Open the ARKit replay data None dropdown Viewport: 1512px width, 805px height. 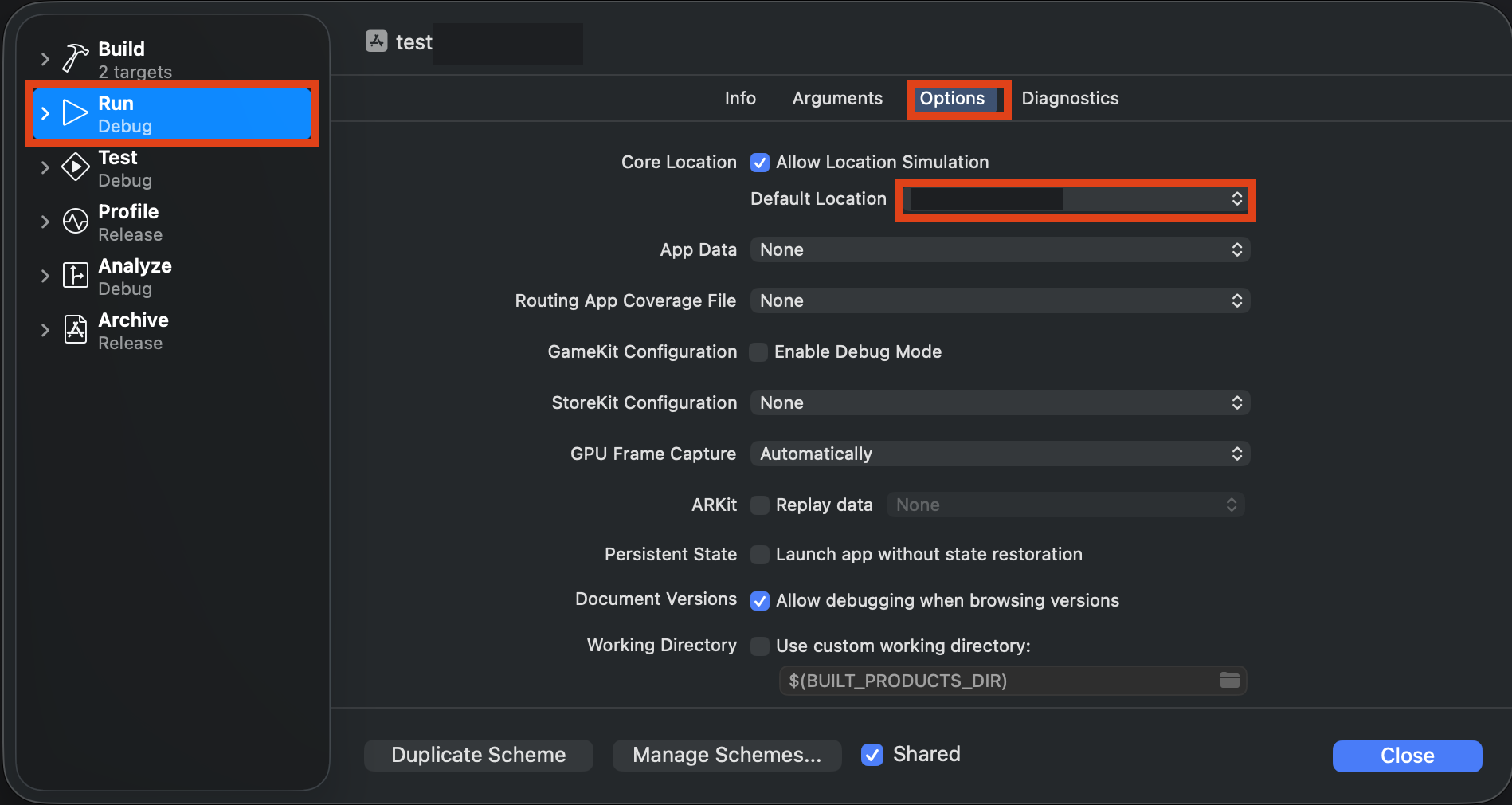point(1066,505)
